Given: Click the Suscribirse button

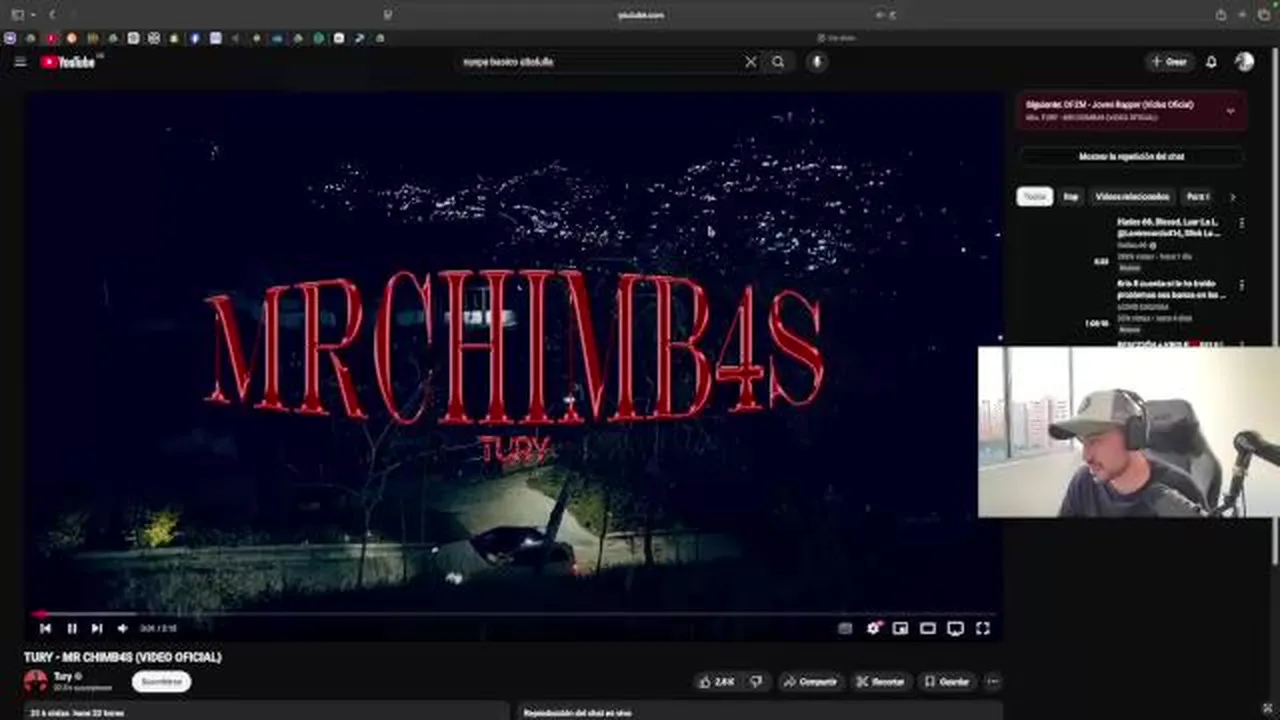Looking at the screenshot, I should click(x=161, y=682).
